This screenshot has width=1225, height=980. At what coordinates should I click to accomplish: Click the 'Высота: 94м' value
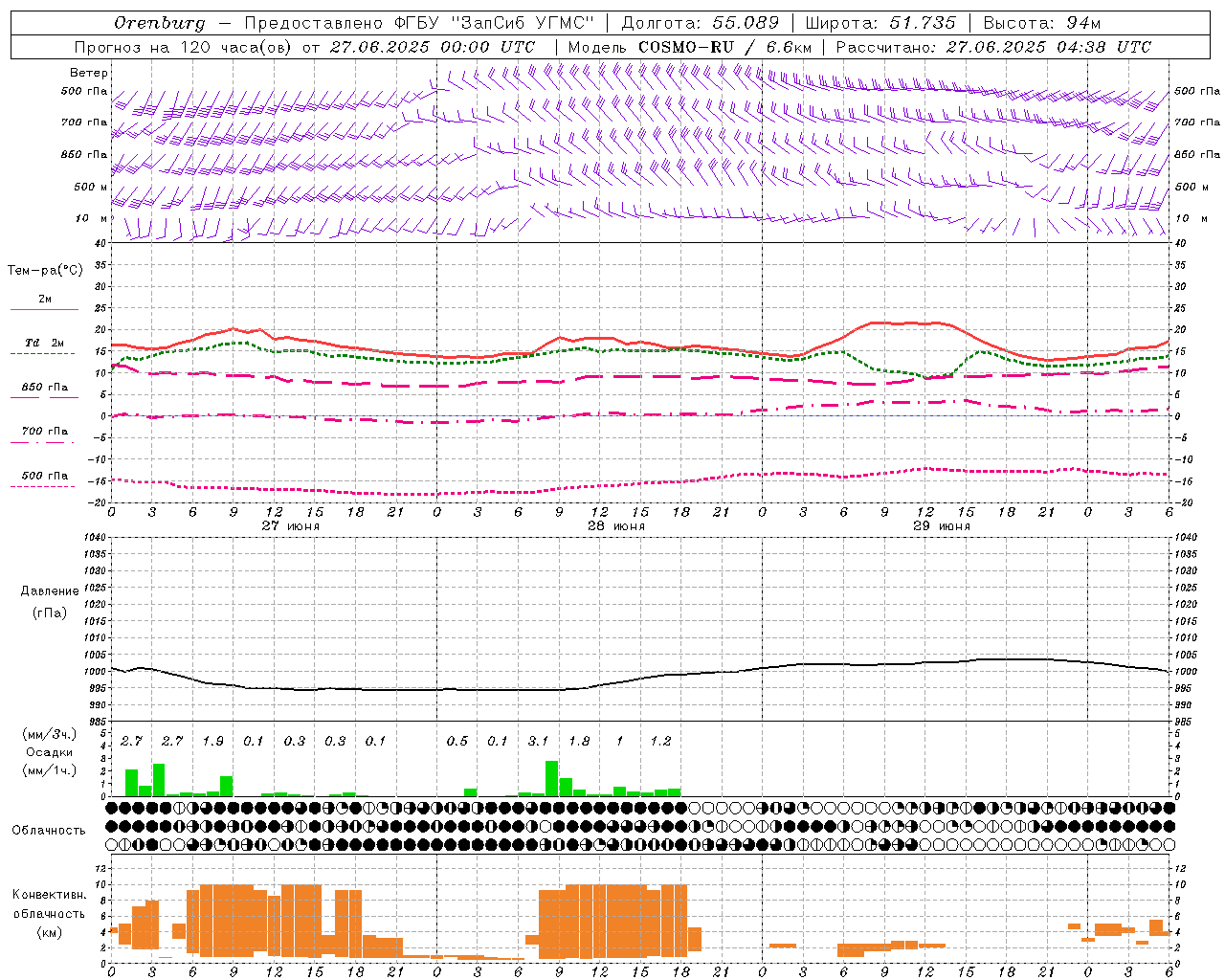click(x=1042, y=23)
